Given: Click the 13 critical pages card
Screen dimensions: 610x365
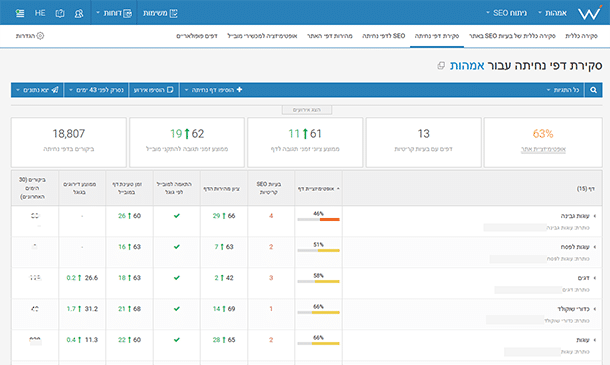Looking at the screenshot, I should (x=423, y=142).
